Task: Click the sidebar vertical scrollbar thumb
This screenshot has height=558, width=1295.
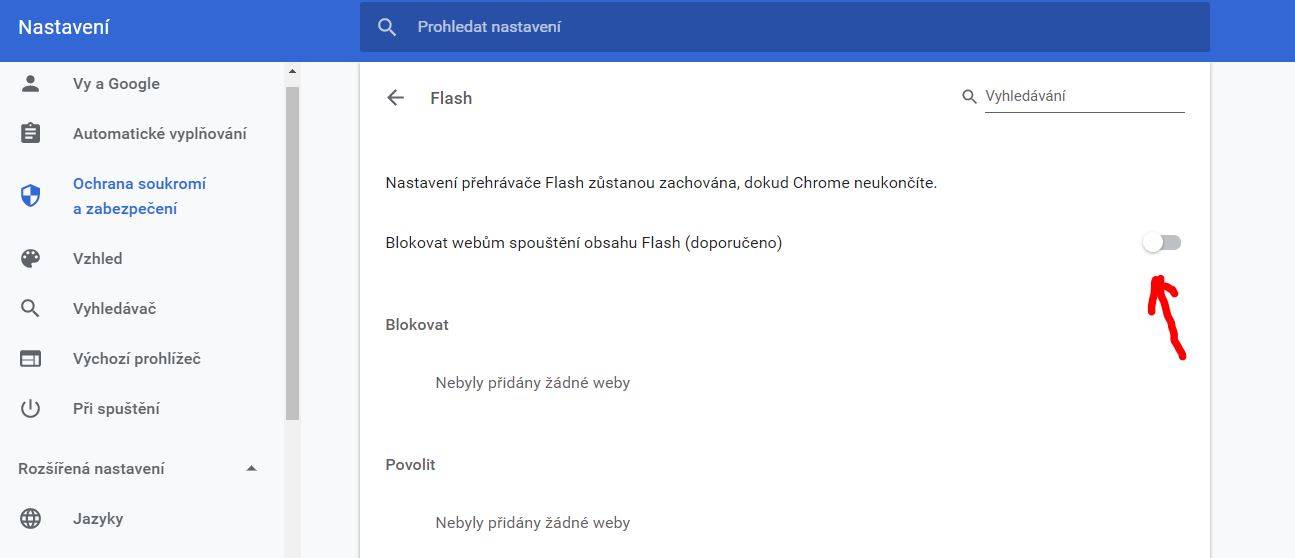Action: tap(292, 252)
